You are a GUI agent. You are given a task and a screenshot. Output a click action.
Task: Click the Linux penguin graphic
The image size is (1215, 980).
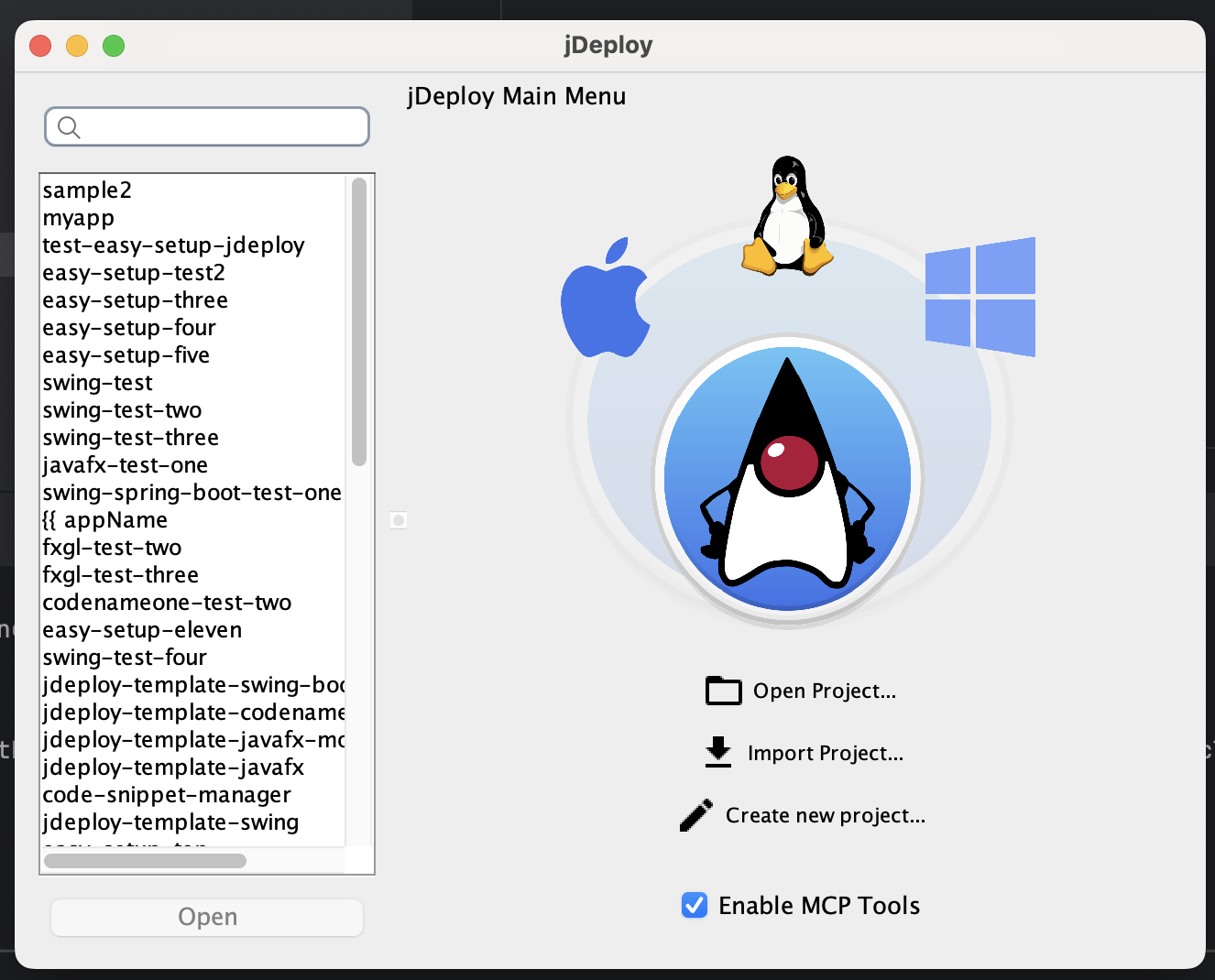pyautogui.click(x=787, y=215)
